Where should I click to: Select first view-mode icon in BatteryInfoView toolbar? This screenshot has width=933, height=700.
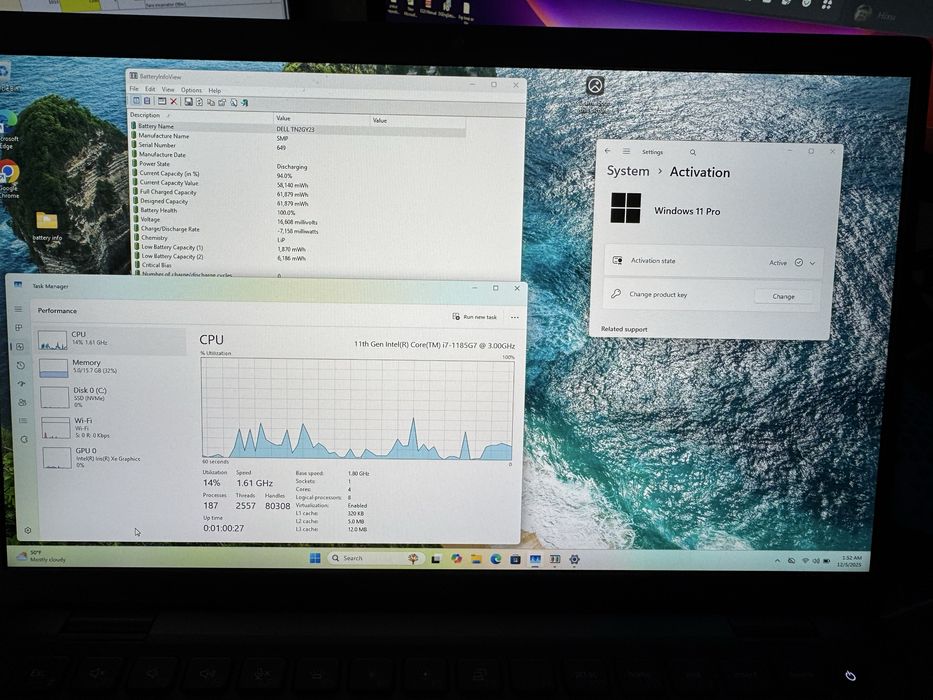click(x=137, y=101)
